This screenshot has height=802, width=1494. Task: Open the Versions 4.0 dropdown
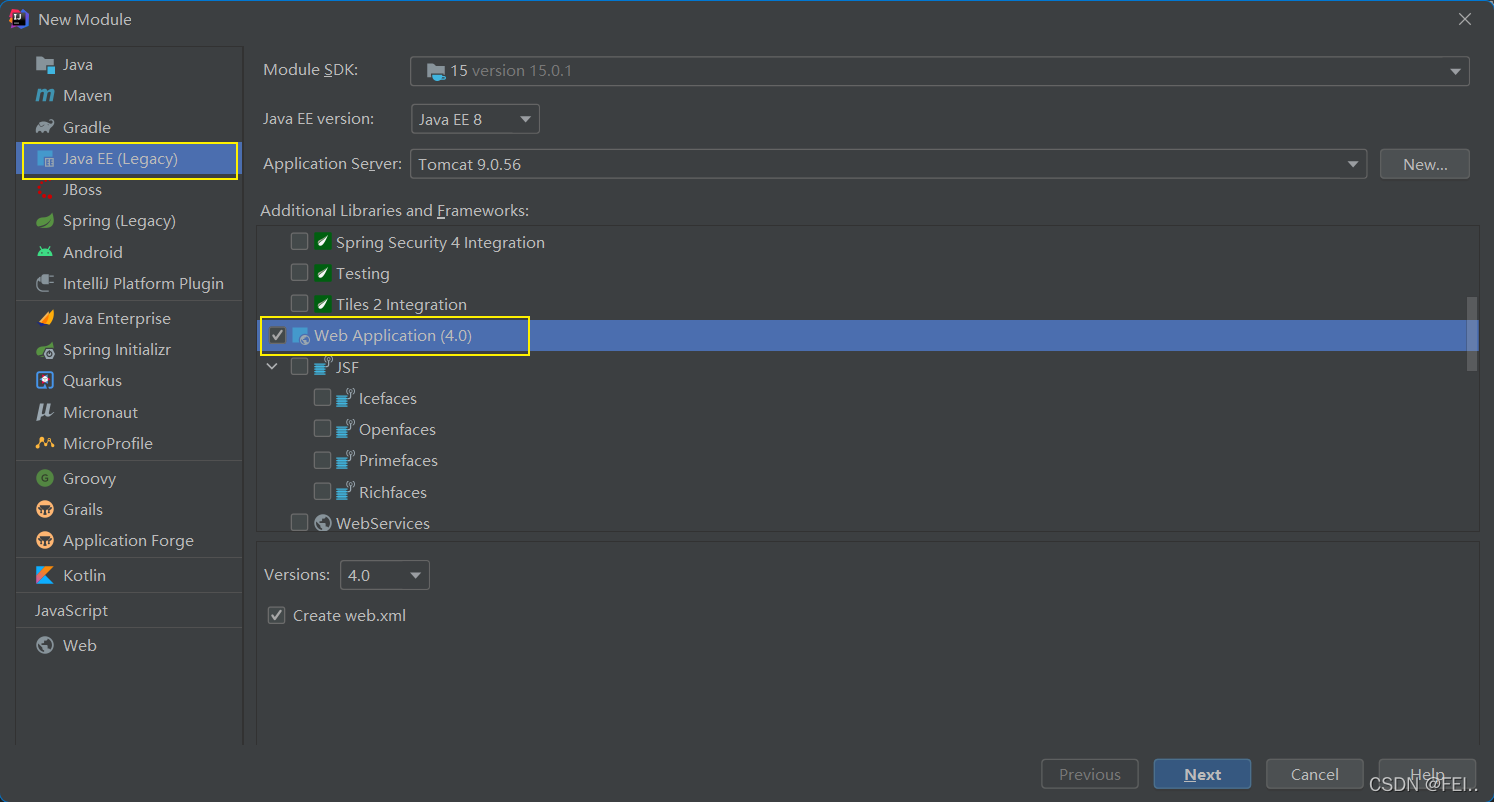385,575
